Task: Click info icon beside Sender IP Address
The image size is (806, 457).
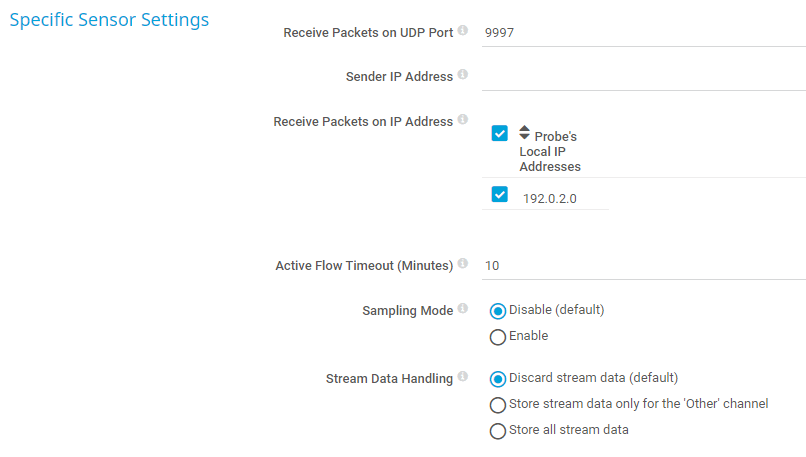Action: click(463, 75)
